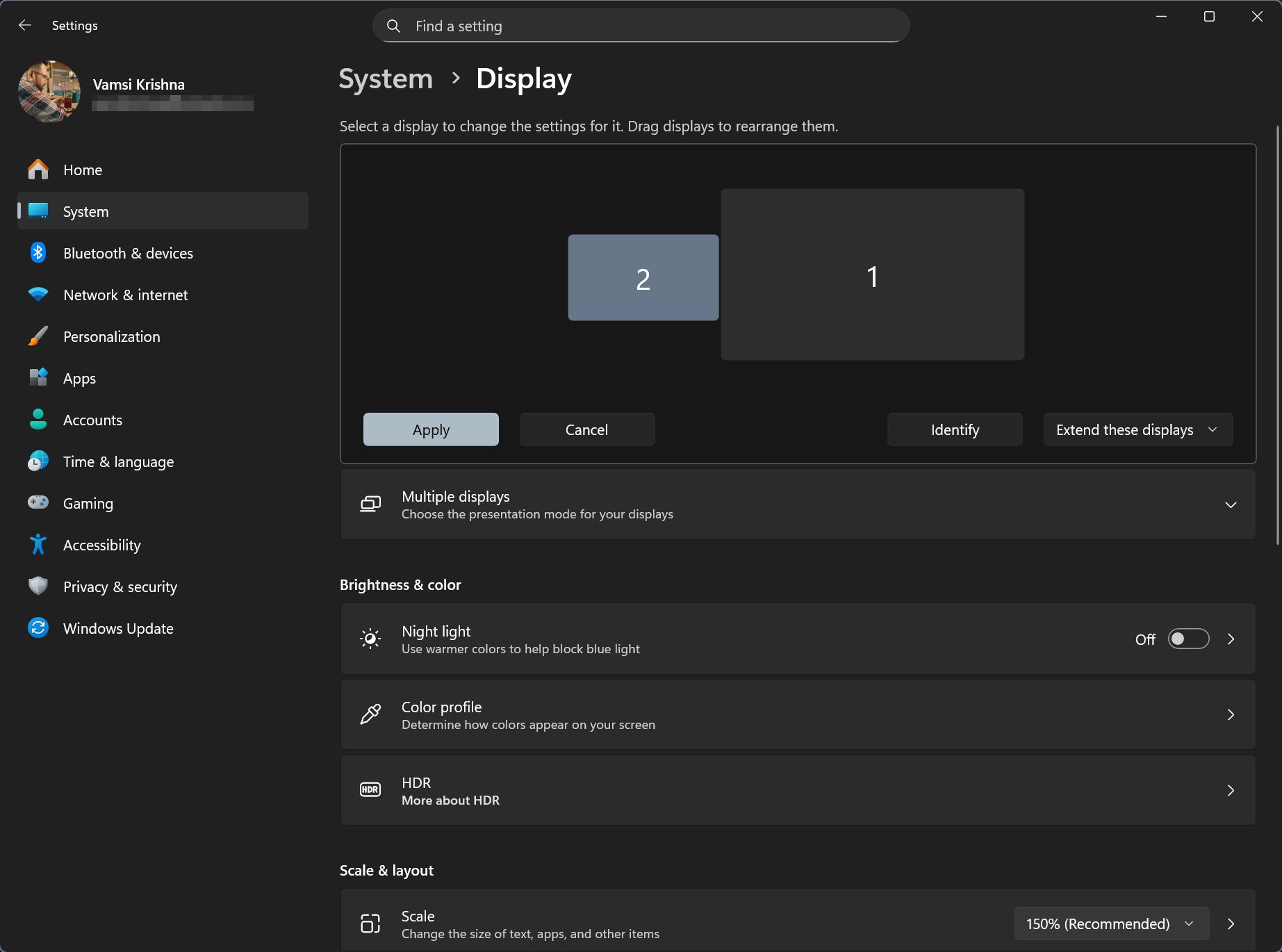Click the Cancel button

click(587, 429)
